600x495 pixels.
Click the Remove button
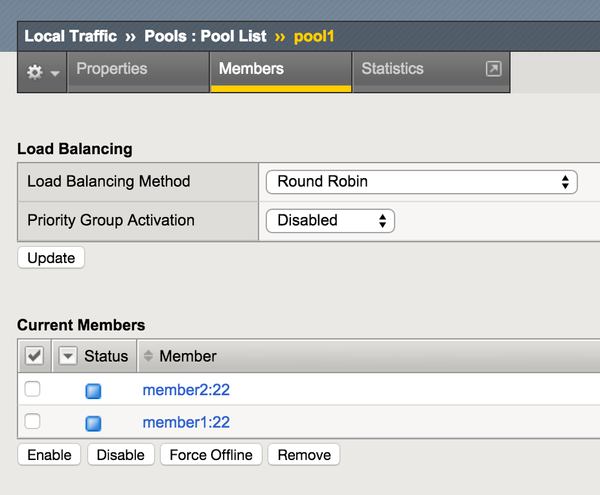pyautogui.click(x=304, y=455)
